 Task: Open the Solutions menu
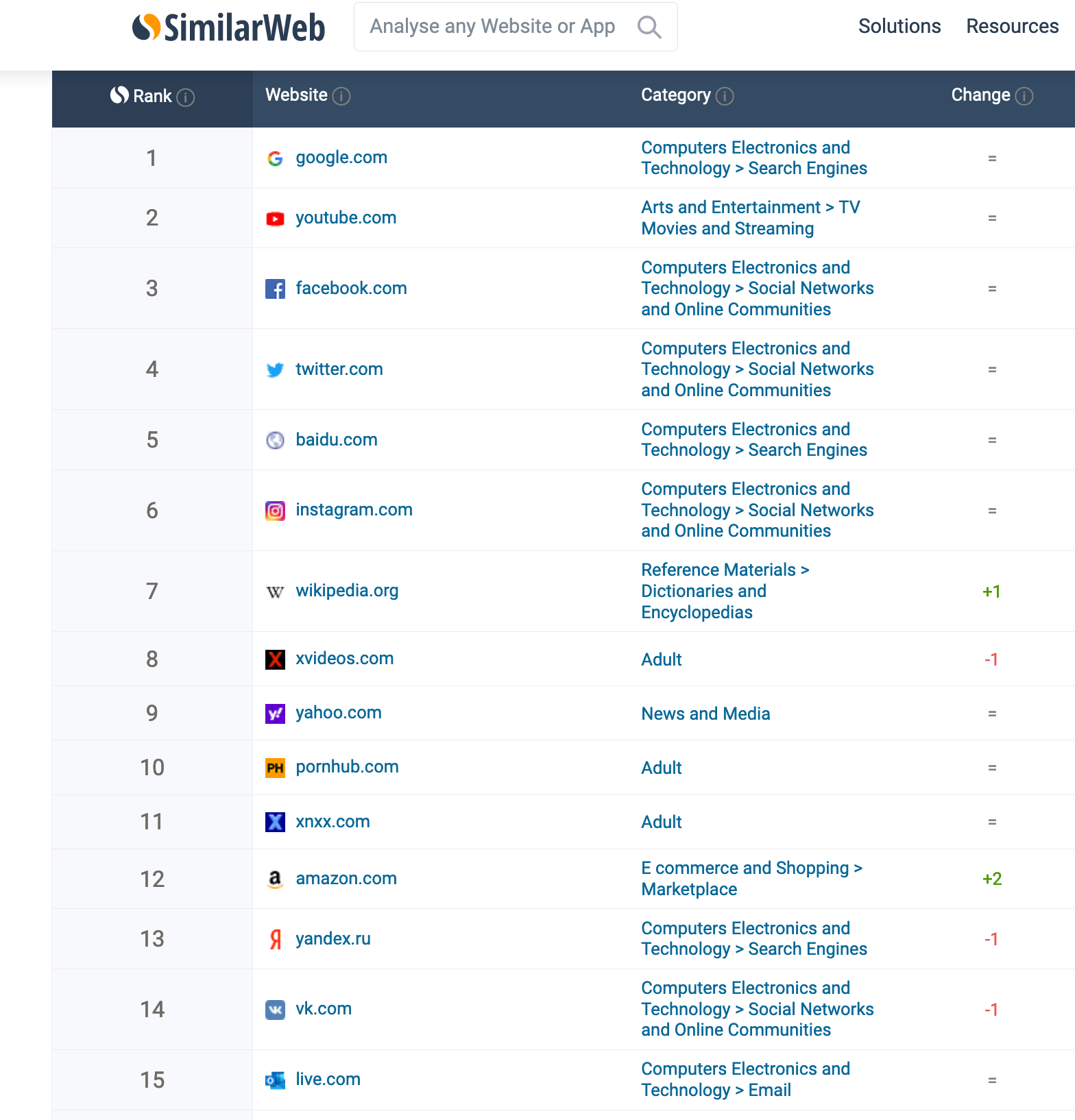click(x=899, y=27)
